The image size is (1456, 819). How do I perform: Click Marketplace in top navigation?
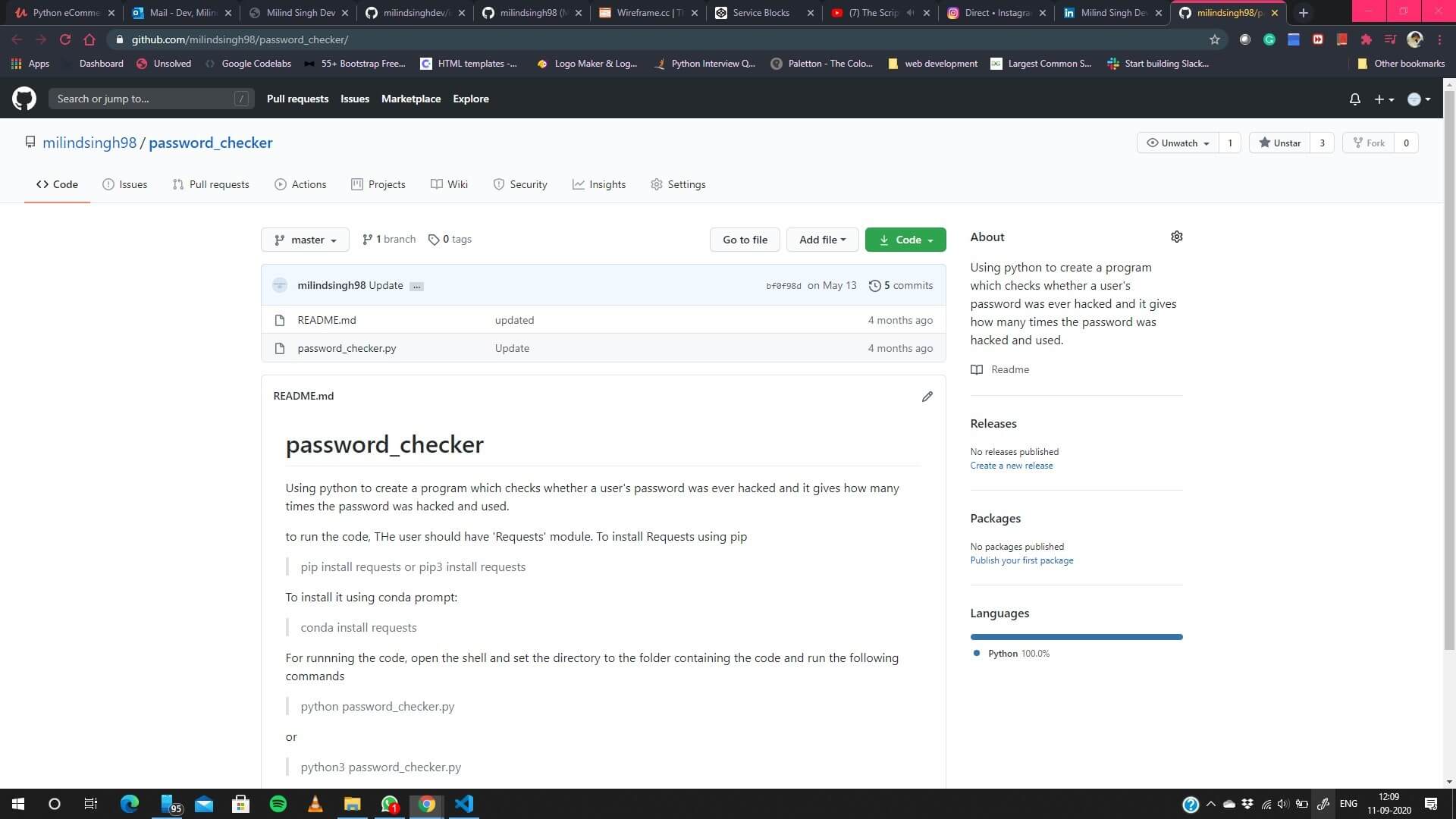pyautogui.click(x=411, y=99)
